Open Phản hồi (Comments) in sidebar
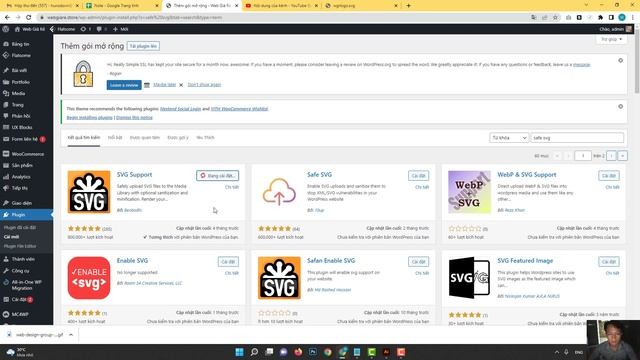This screenshot has width=640, height=360. tap(21, 116)
